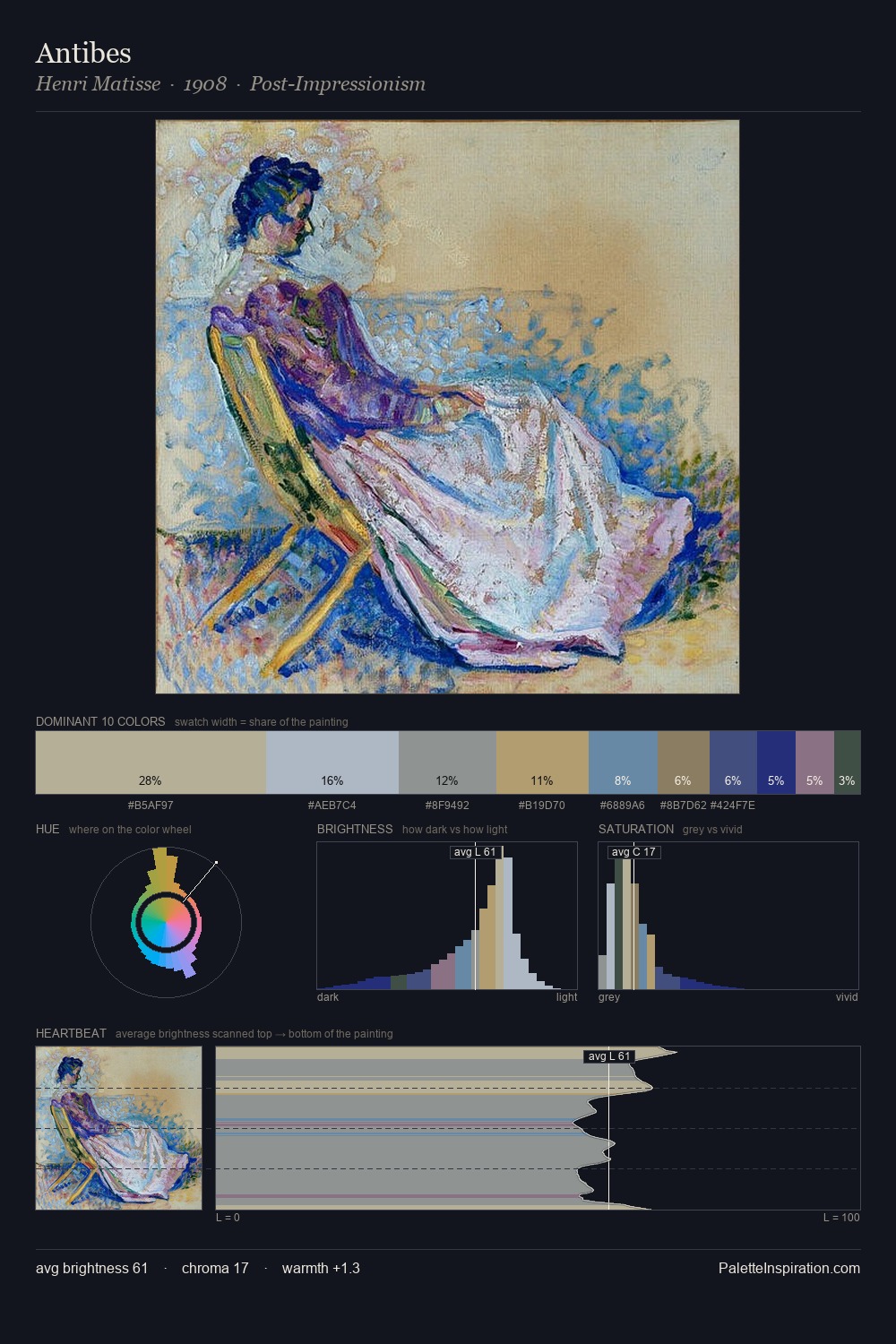
Task: Click the title 'Antibes'
Action: pos(83,53)
